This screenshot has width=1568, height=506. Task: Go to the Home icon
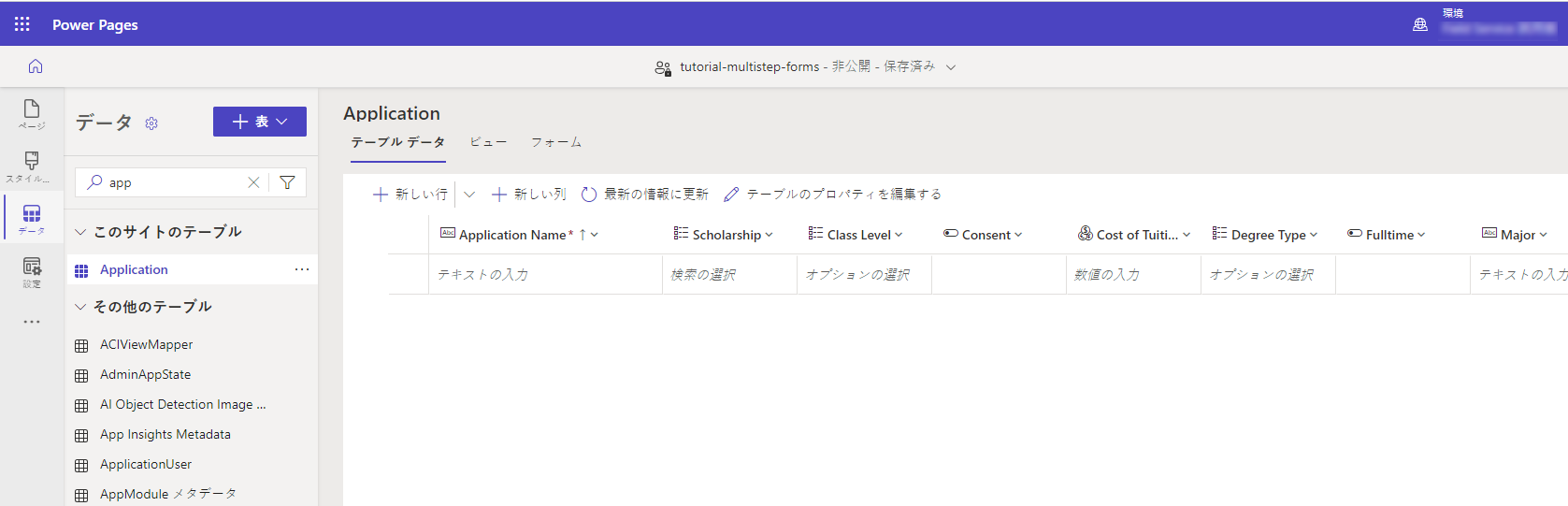pyautogui.click(x=36, y=66)
